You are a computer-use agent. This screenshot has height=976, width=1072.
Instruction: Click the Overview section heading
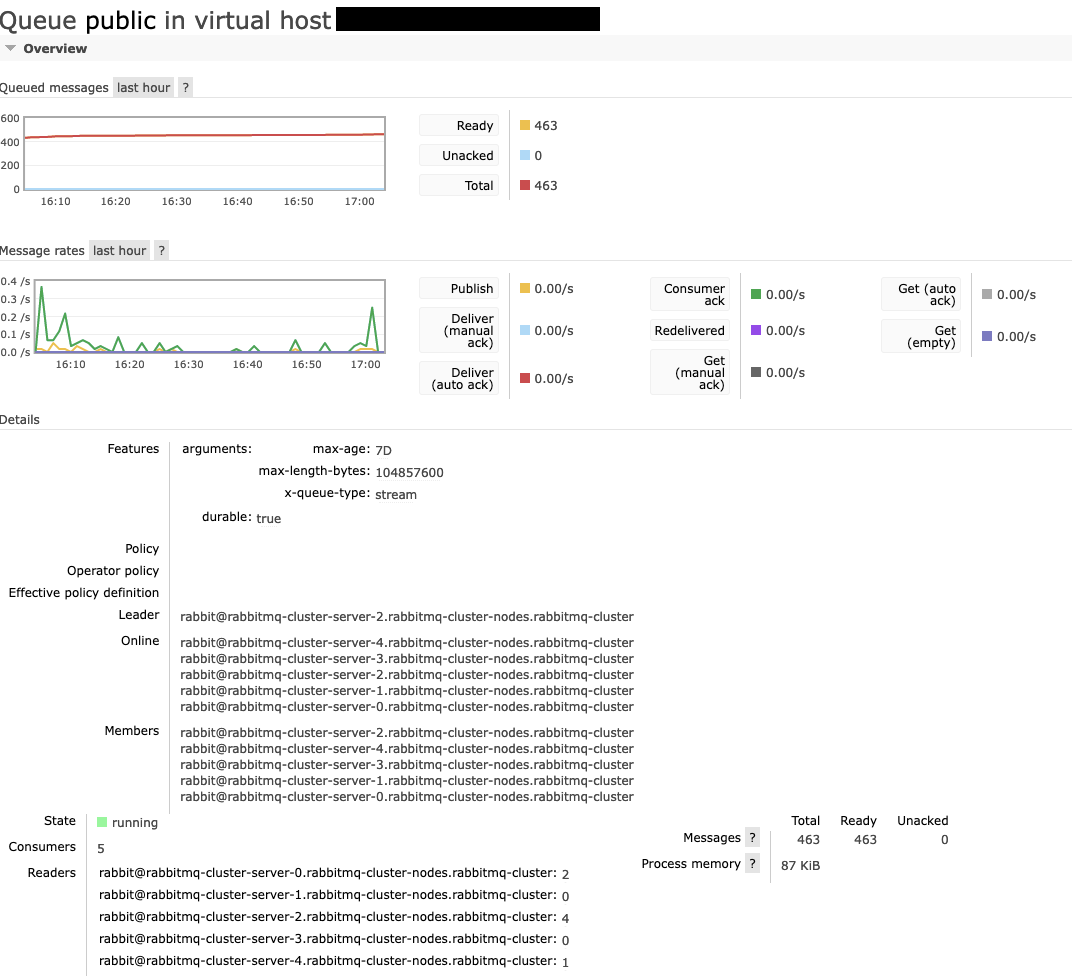(55, 49)
